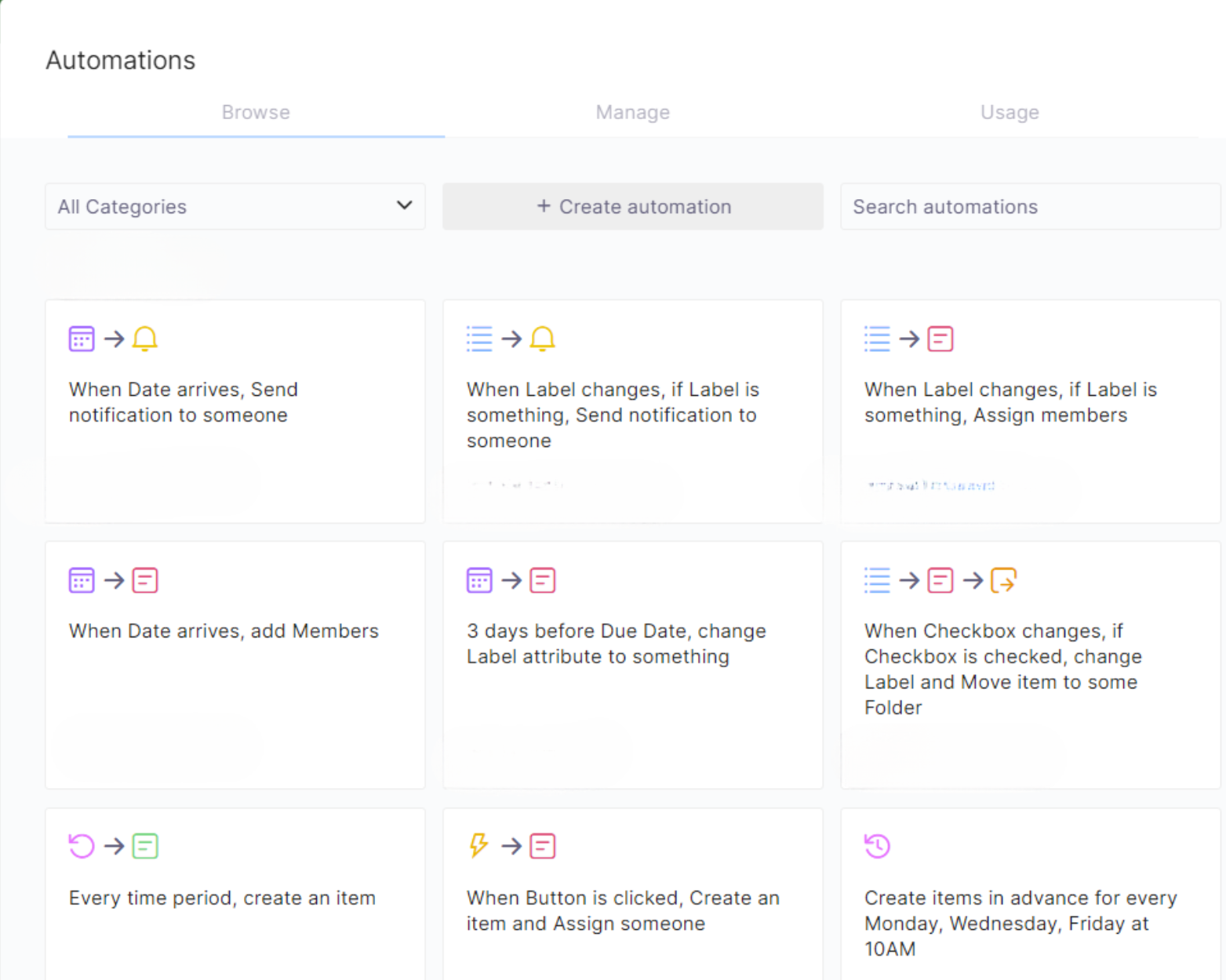
Task: Open the All Categories dropdown
Action: click(235, 207)
